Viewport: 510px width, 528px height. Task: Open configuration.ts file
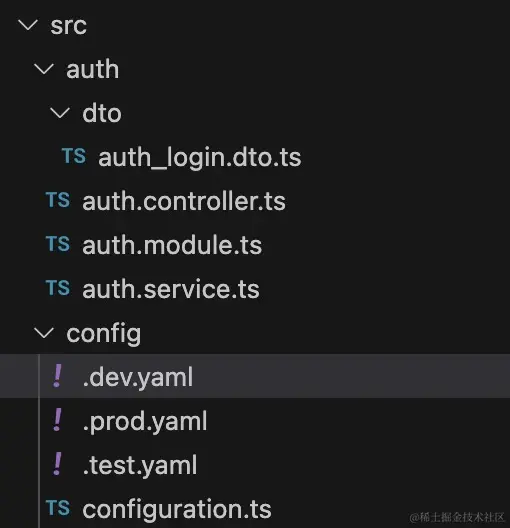(177, 509)
